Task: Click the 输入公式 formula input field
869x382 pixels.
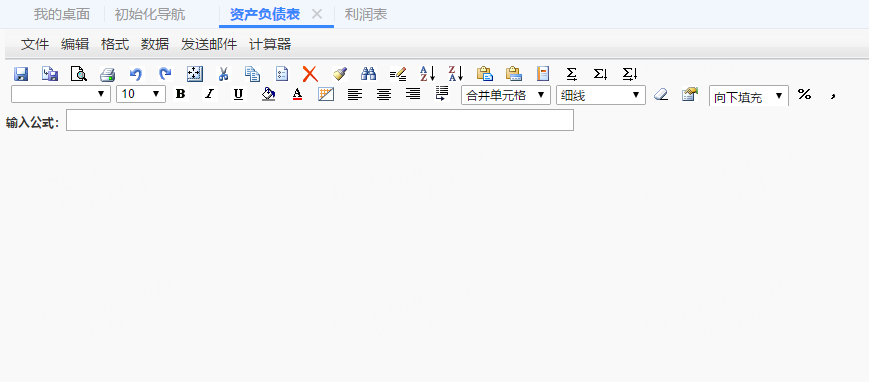Action: [320, 120]
